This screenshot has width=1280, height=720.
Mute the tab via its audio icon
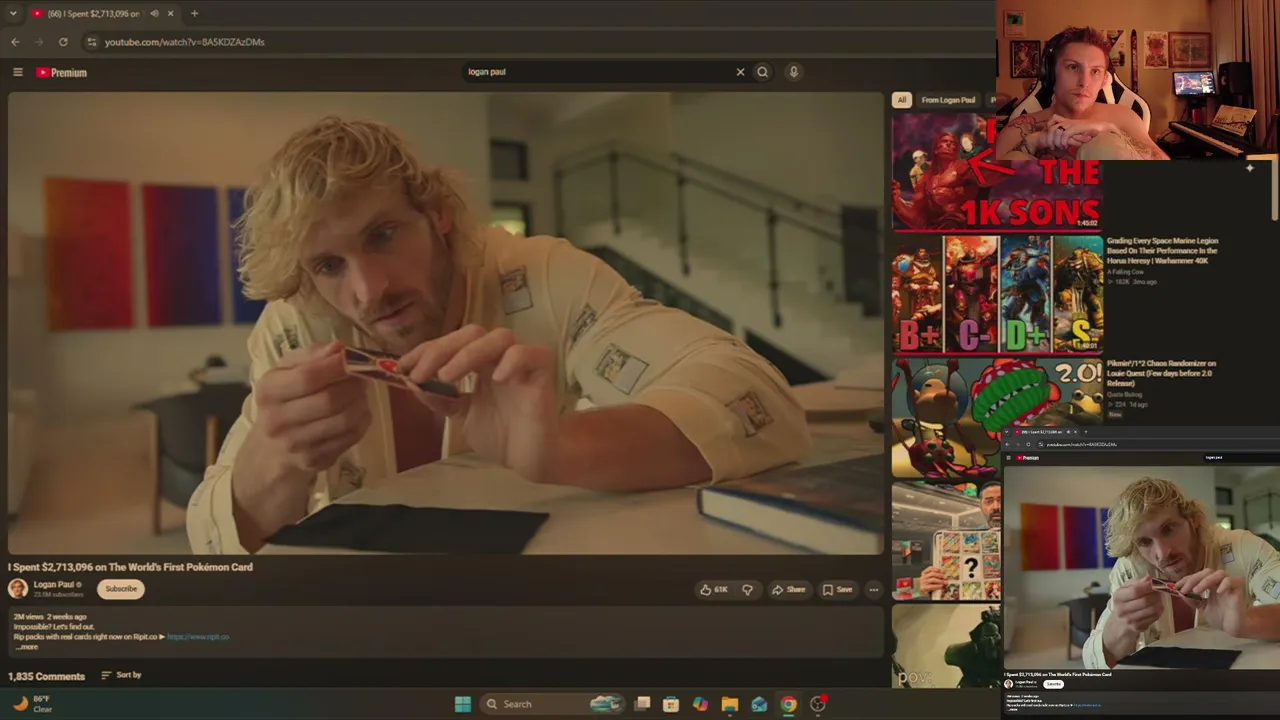[154, 13]
